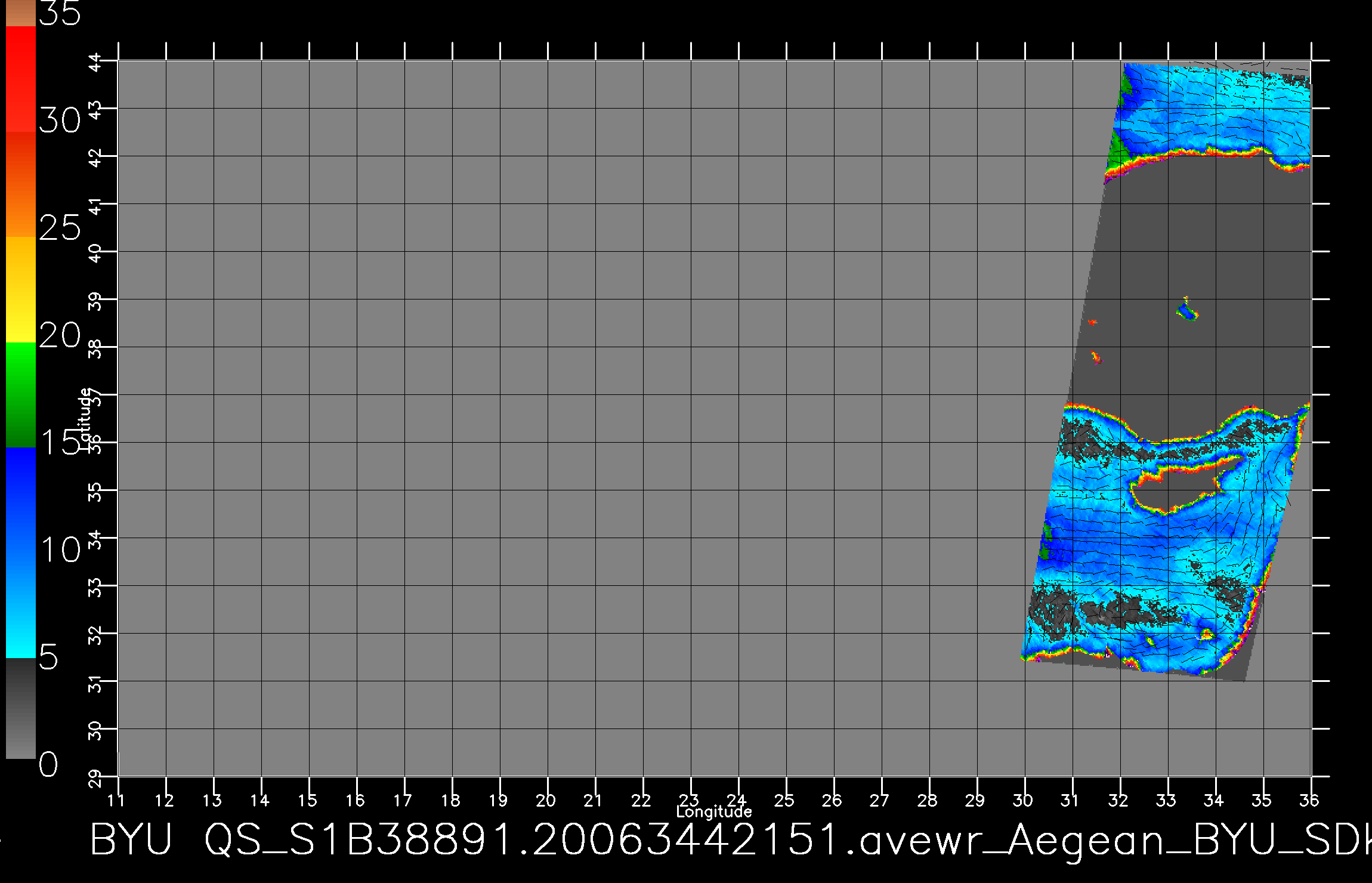Click longitude tick label 20
This screenshot has height=883, width=1372.
tap(546, 800)
